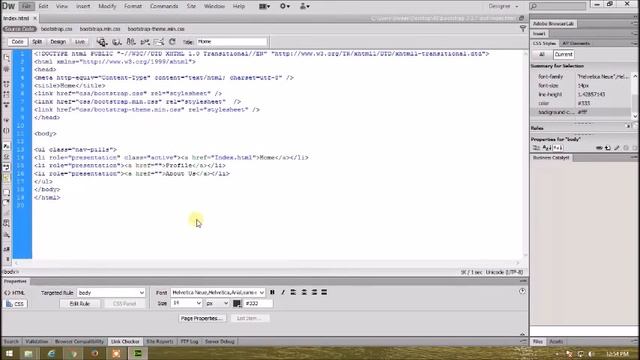The height and width of the screenshot is (360, 640).
Task: Open the Site menu
Action: [x=191, y=6]
